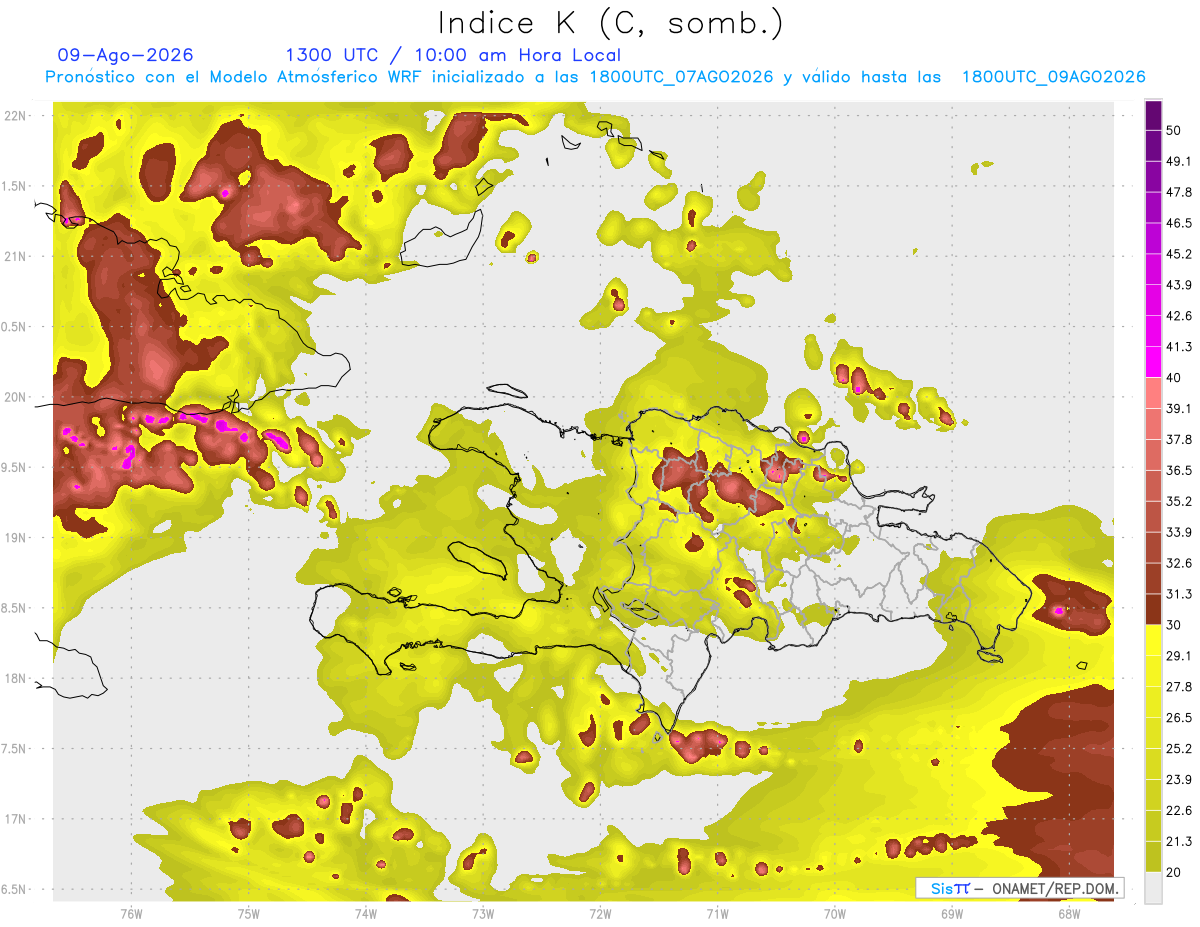Pick the dark brown swatch between 30 and 31.3
The image size is (1200, 927).
pyautogui.click(x=1153, y=609)
